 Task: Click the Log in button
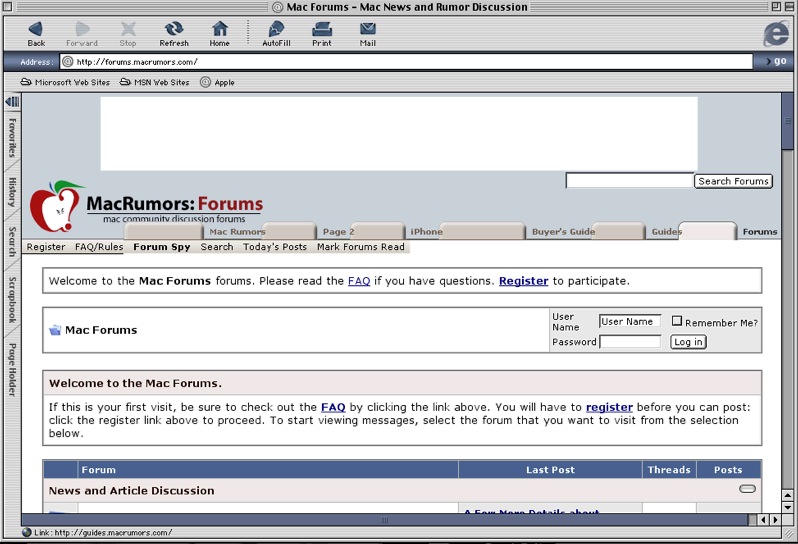tap(688, 342)
